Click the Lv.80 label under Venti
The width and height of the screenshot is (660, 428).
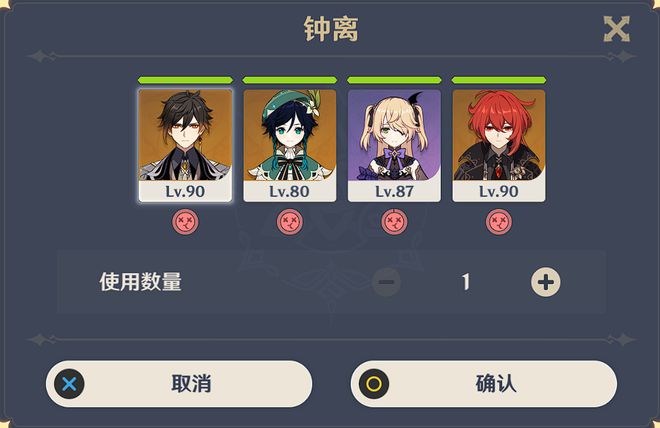coord(290,191)
